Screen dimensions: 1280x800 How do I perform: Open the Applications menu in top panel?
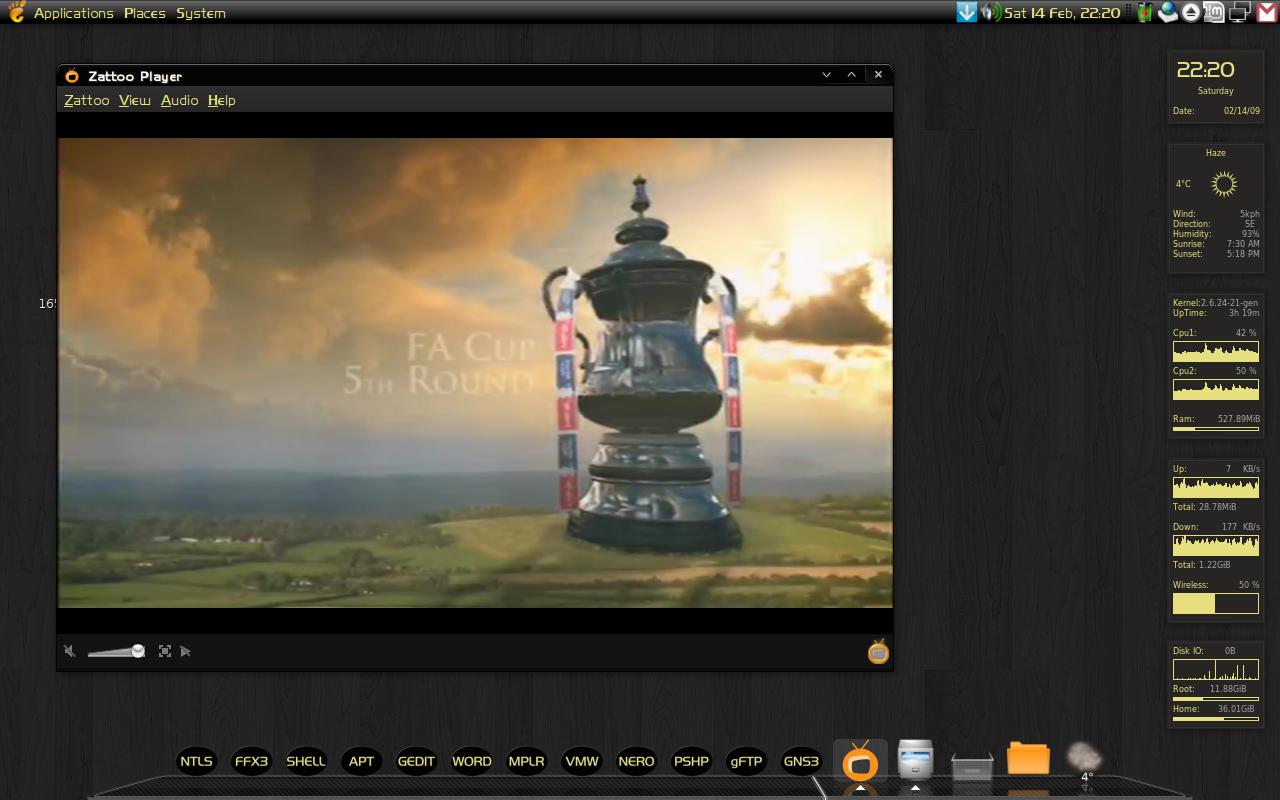tap(74, 13)
